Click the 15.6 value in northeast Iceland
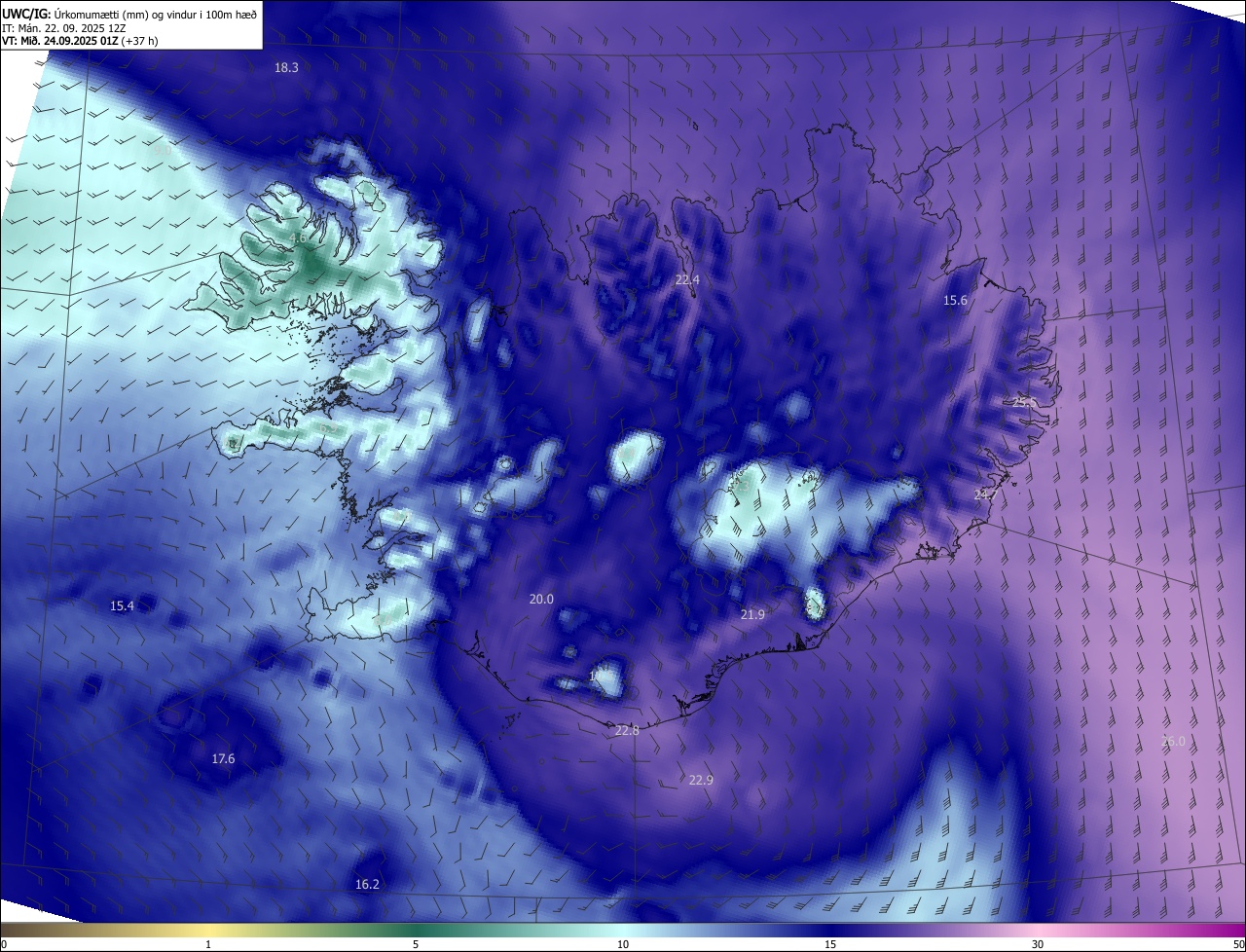This screenshot has width=1246, height=952. pos(956,301)
